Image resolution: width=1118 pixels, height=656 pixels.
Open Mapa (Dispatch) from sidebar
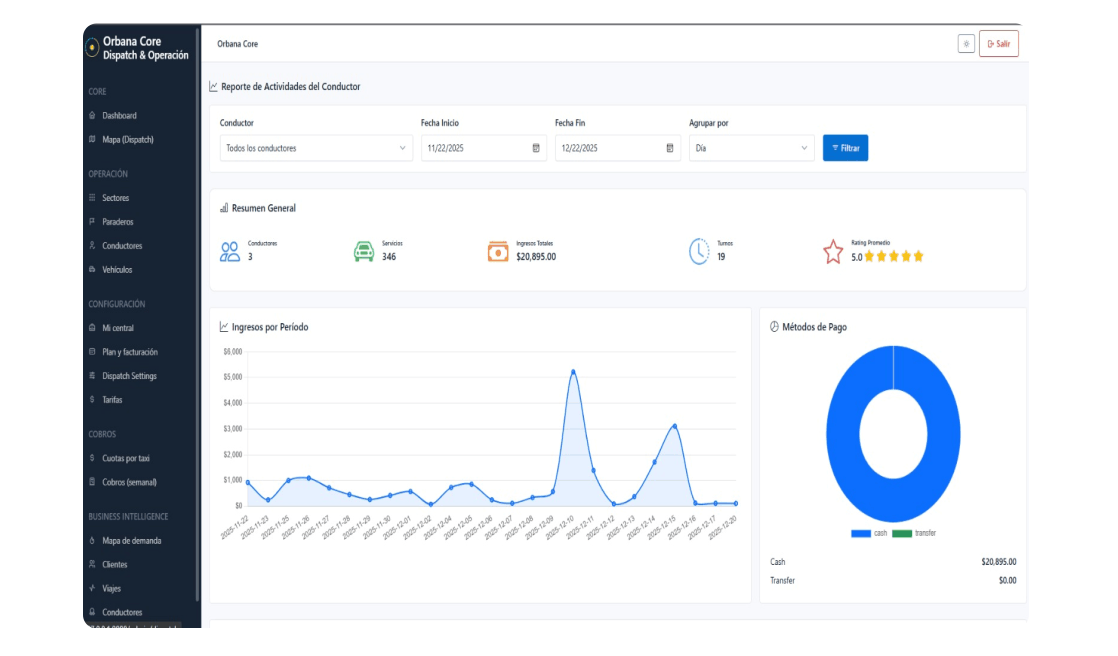click(127, 140)
